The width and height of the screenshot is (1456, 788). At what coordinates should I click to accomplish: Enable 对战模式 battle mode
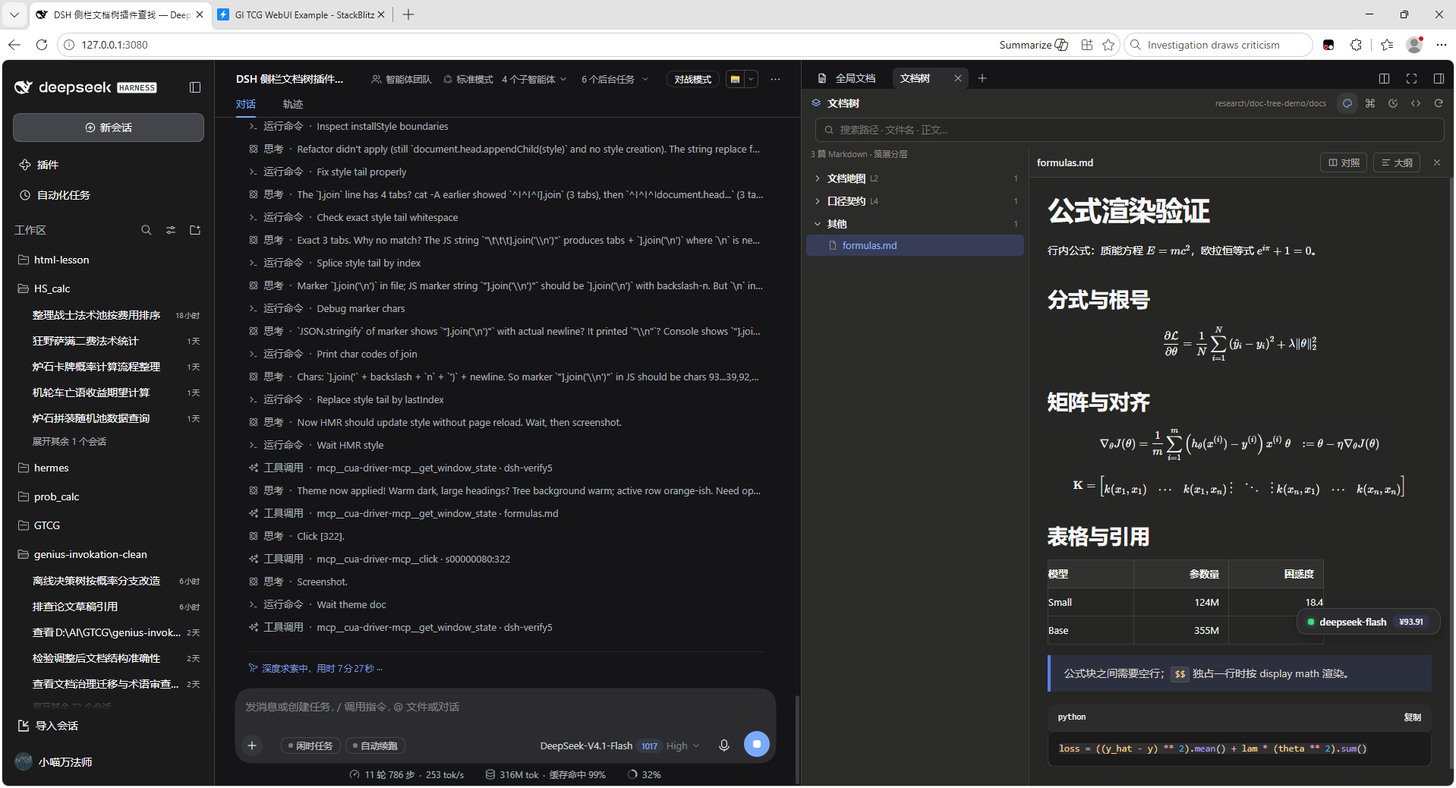693,79
